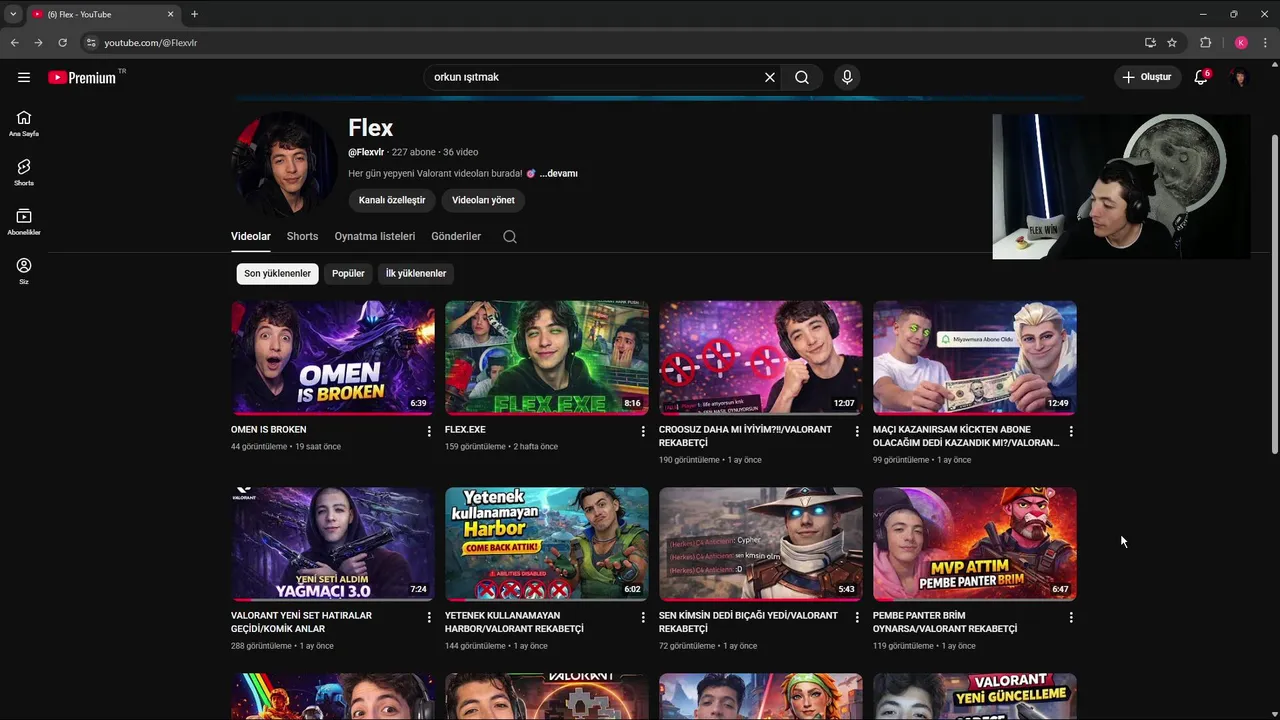Open options for CROOSUZ DAHA MI İYİYİM video
This screenshot has height=720, width=1280.
pyautogui.click(x=857, y=431)
